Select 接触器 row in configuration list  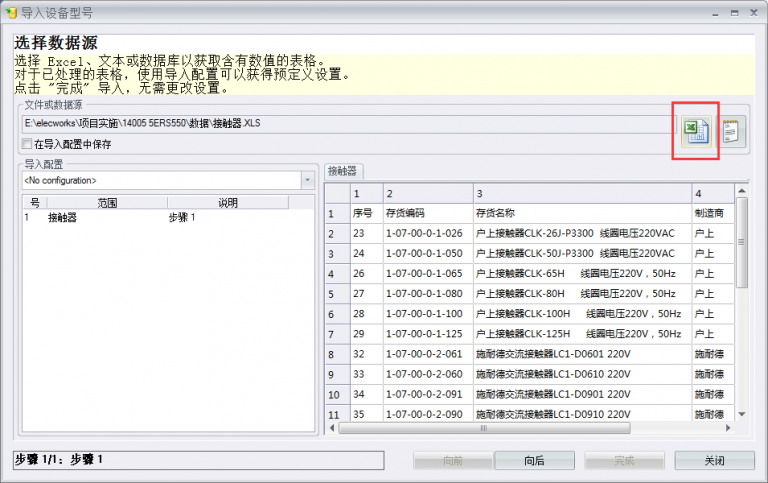168,217
